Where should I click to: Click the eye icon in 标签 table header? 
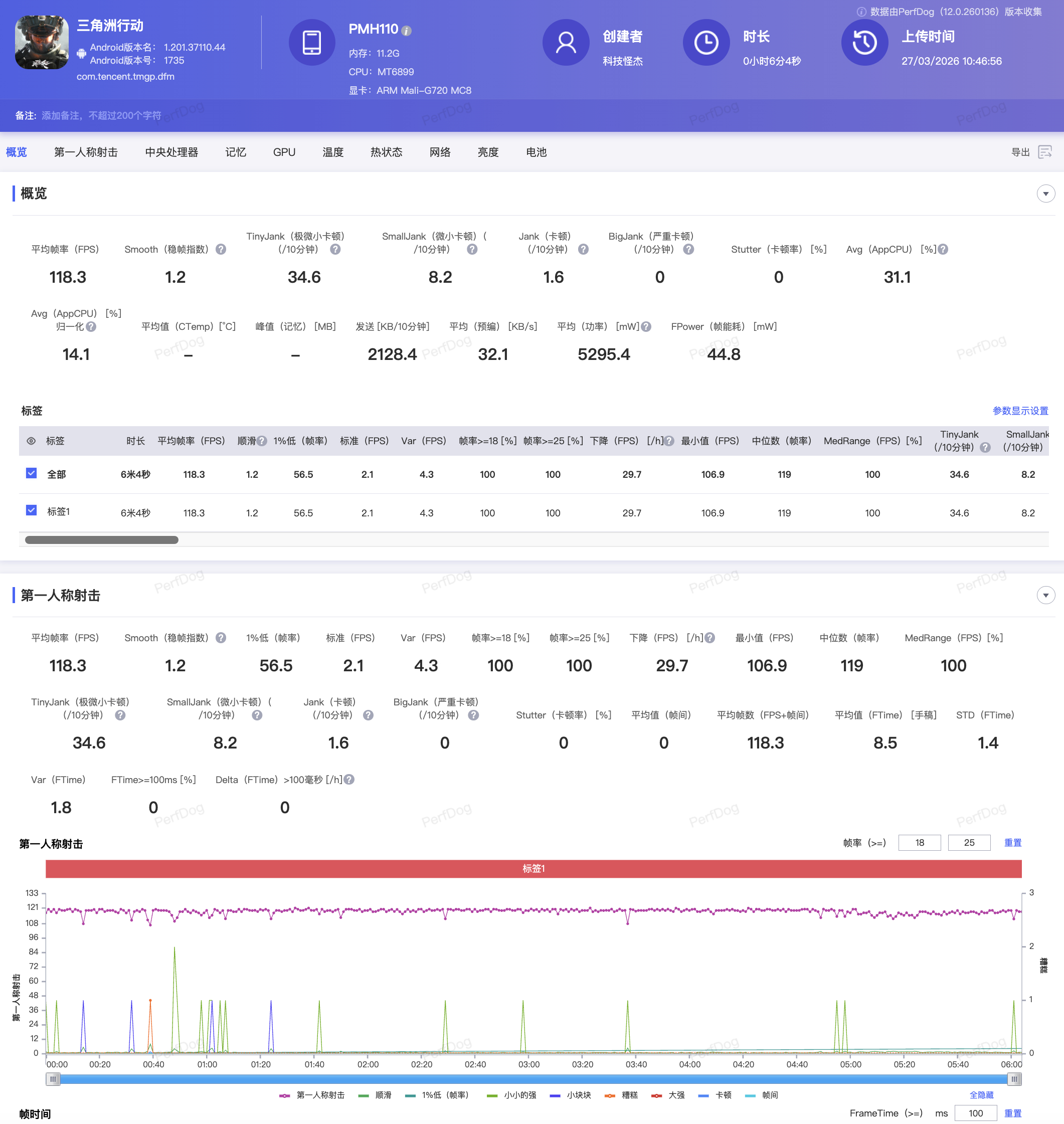pos(31,441)
